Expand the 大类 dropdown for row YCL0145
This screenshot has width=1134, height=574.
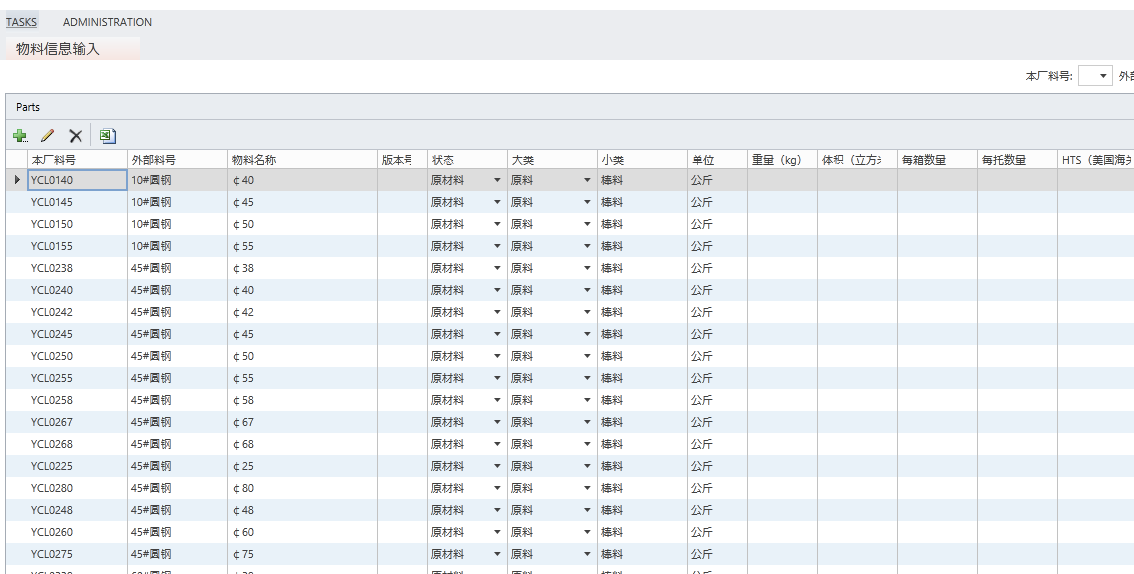point(587,202)
